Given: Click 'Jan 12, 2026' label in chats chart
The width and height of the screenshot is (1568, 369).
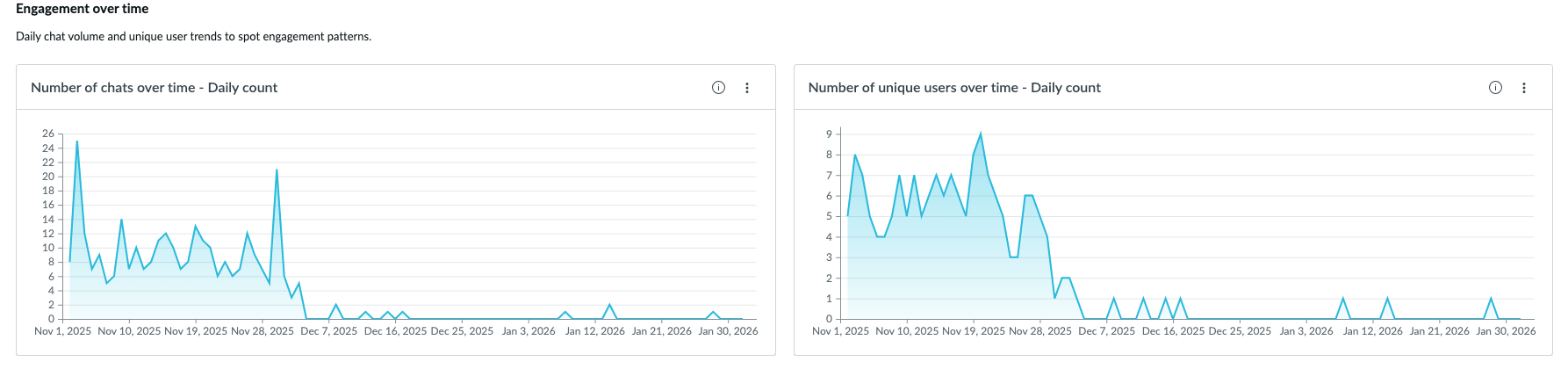Looking at the screenshot, I should tap(595, 331).
